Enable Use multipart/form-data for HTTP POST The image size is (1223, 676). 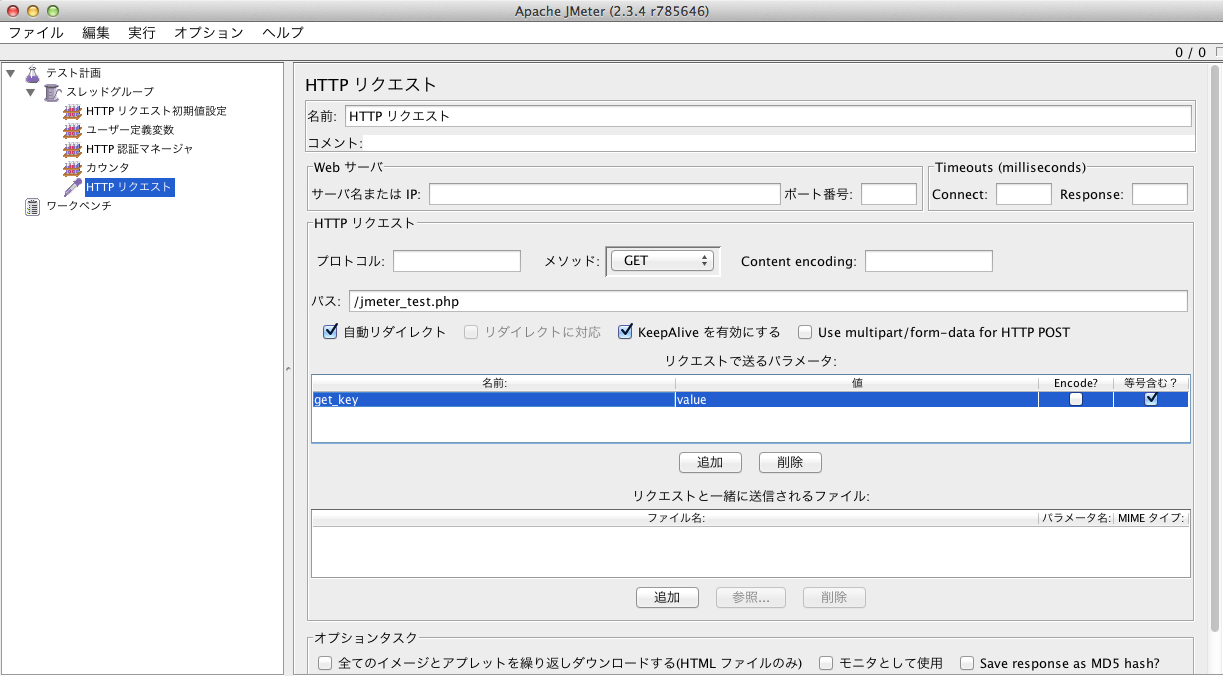click(805, 332)
